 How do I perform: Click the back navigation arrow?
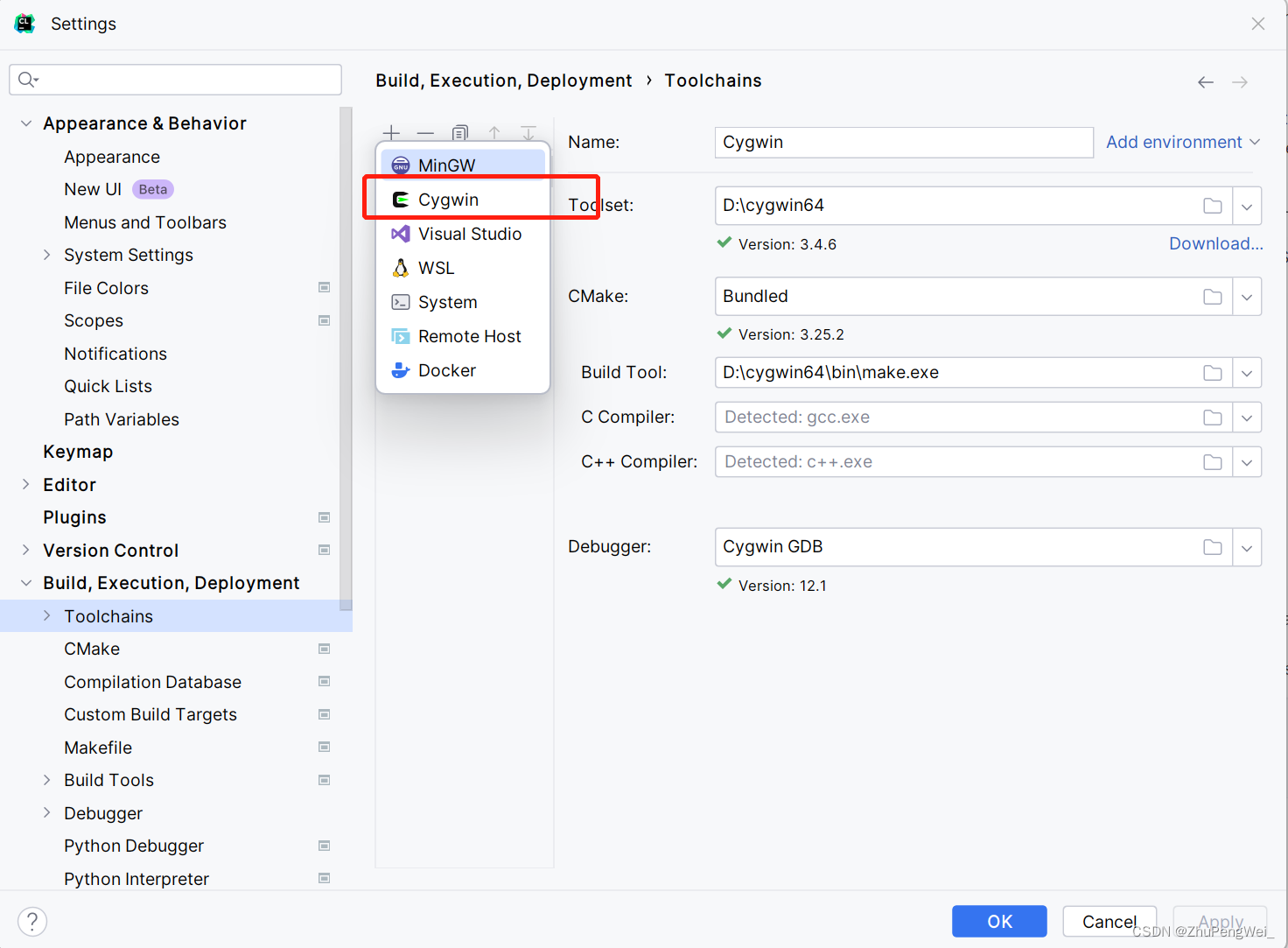click(1206, 82)
